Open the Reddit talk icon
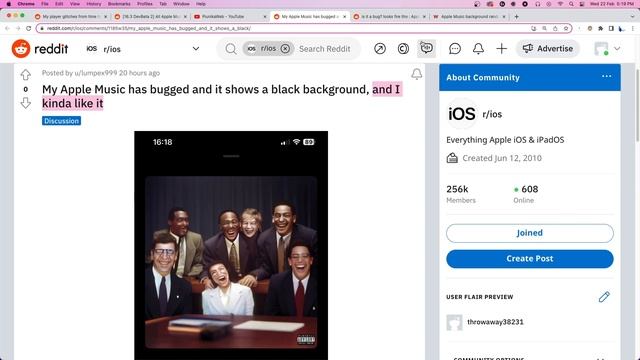Viewport: 640px width, 360px height. coord(426,48)
